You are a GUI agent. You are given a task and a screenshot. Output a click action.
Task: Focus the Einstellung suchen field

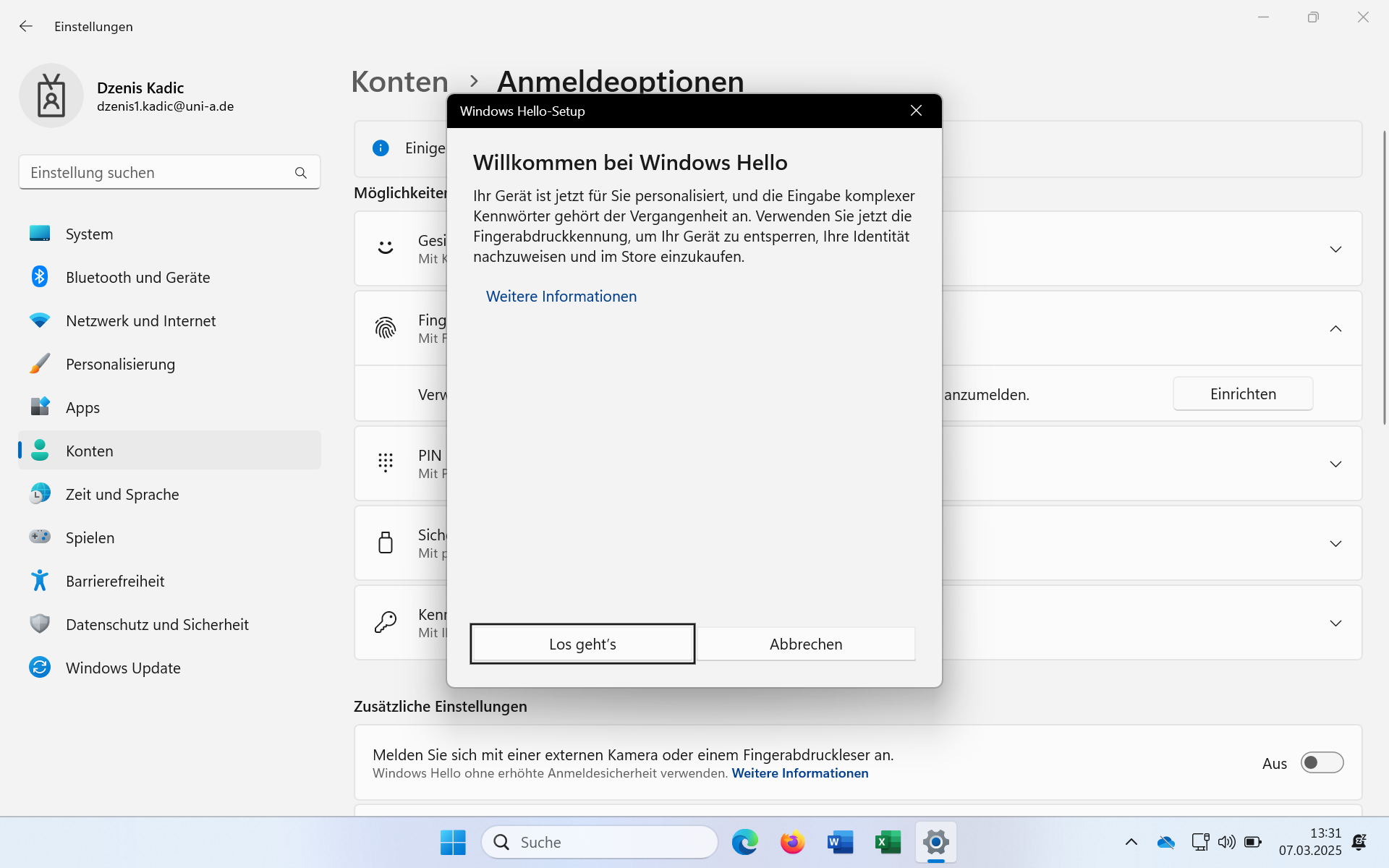pos(169,172)
